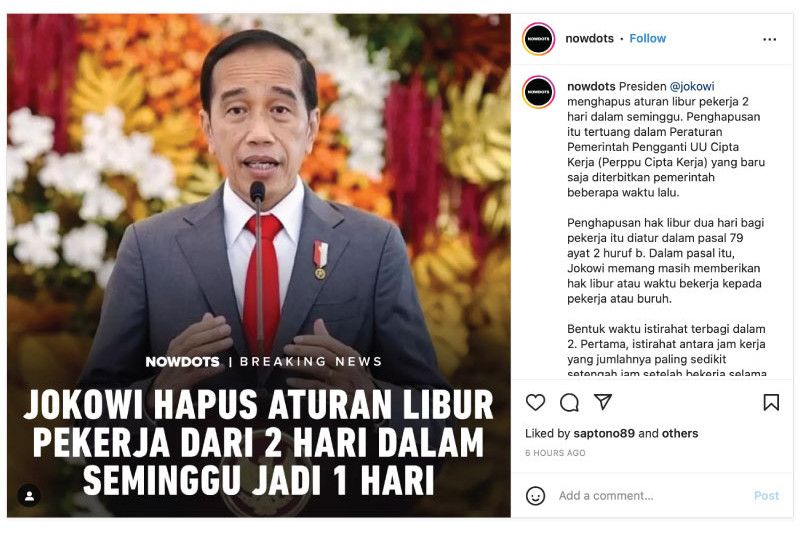Open nowdots avatar beside the caption
Image resolution: width=800 pixels, height=533 pixels.
(538, 92)
